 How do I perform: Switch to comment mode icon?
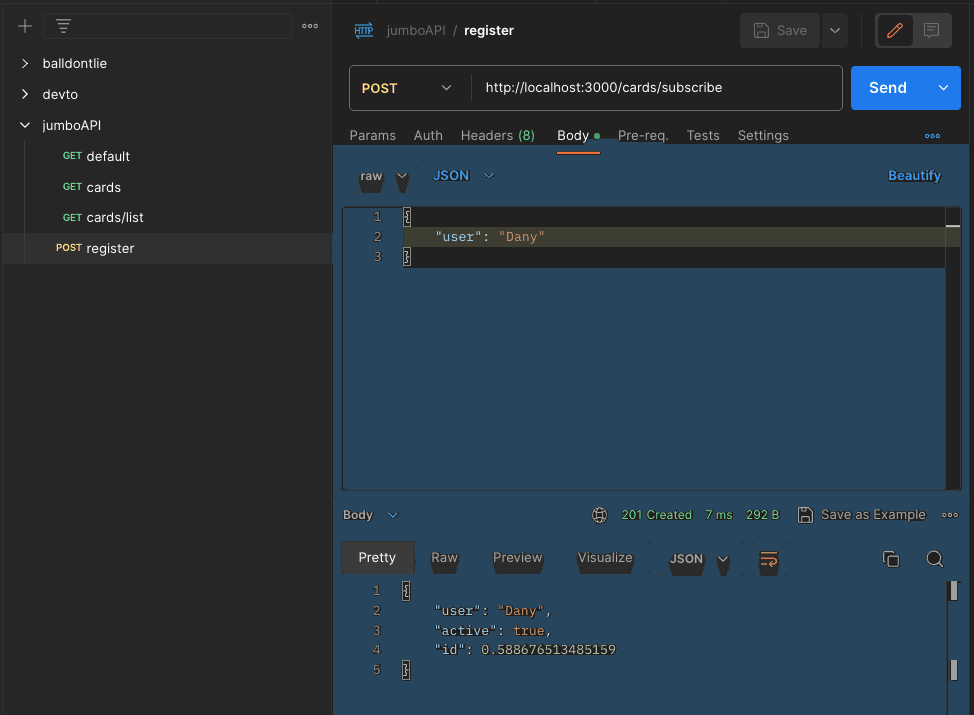(x=931, y=31)
